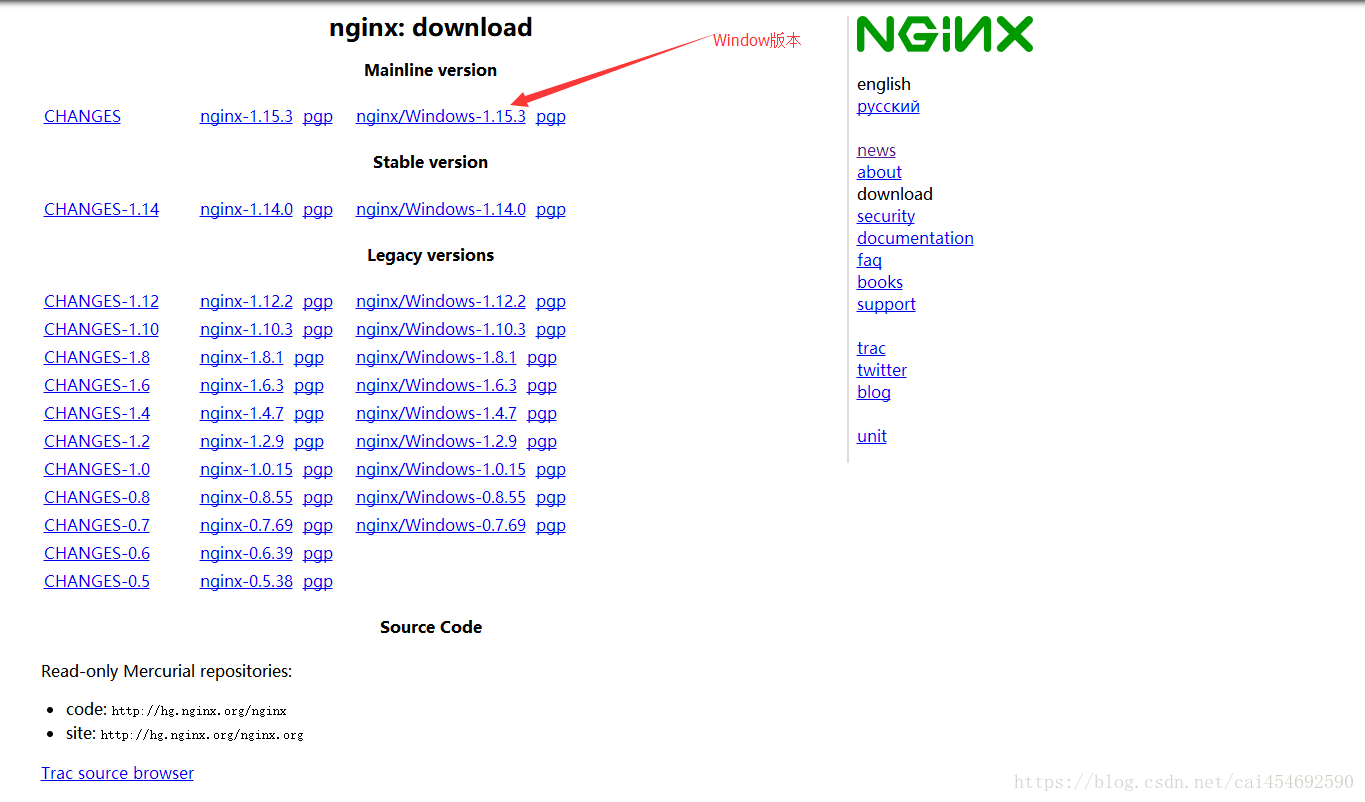Open pgp link beside nginx/Windows-1.0.15
This screenshot has height=802, width=1365.
pyautogui.click(x=551, y=469)
